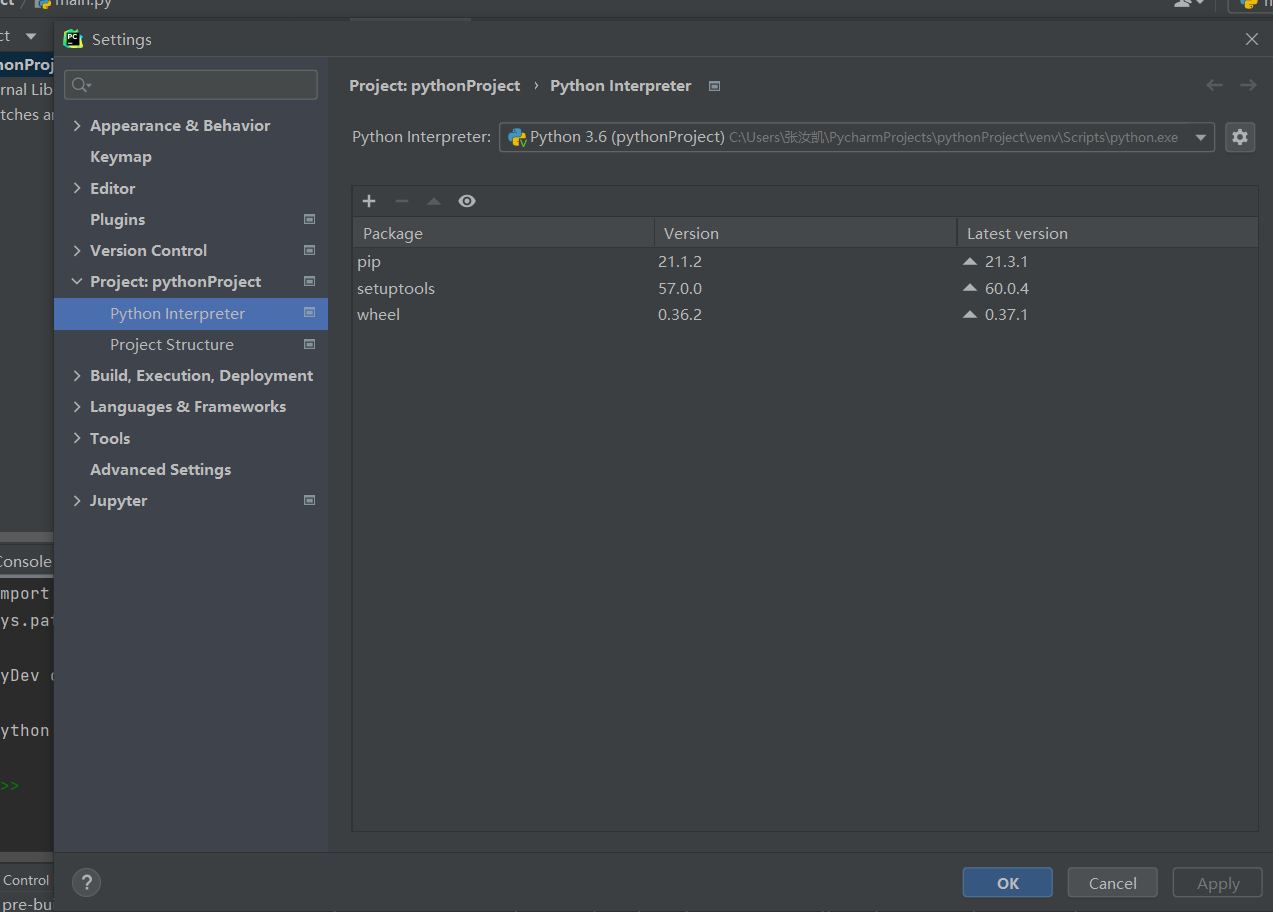Click the project-level icon next to Plugins
The width and height of the screenshot is (1273, 912).
click(309, 219)
